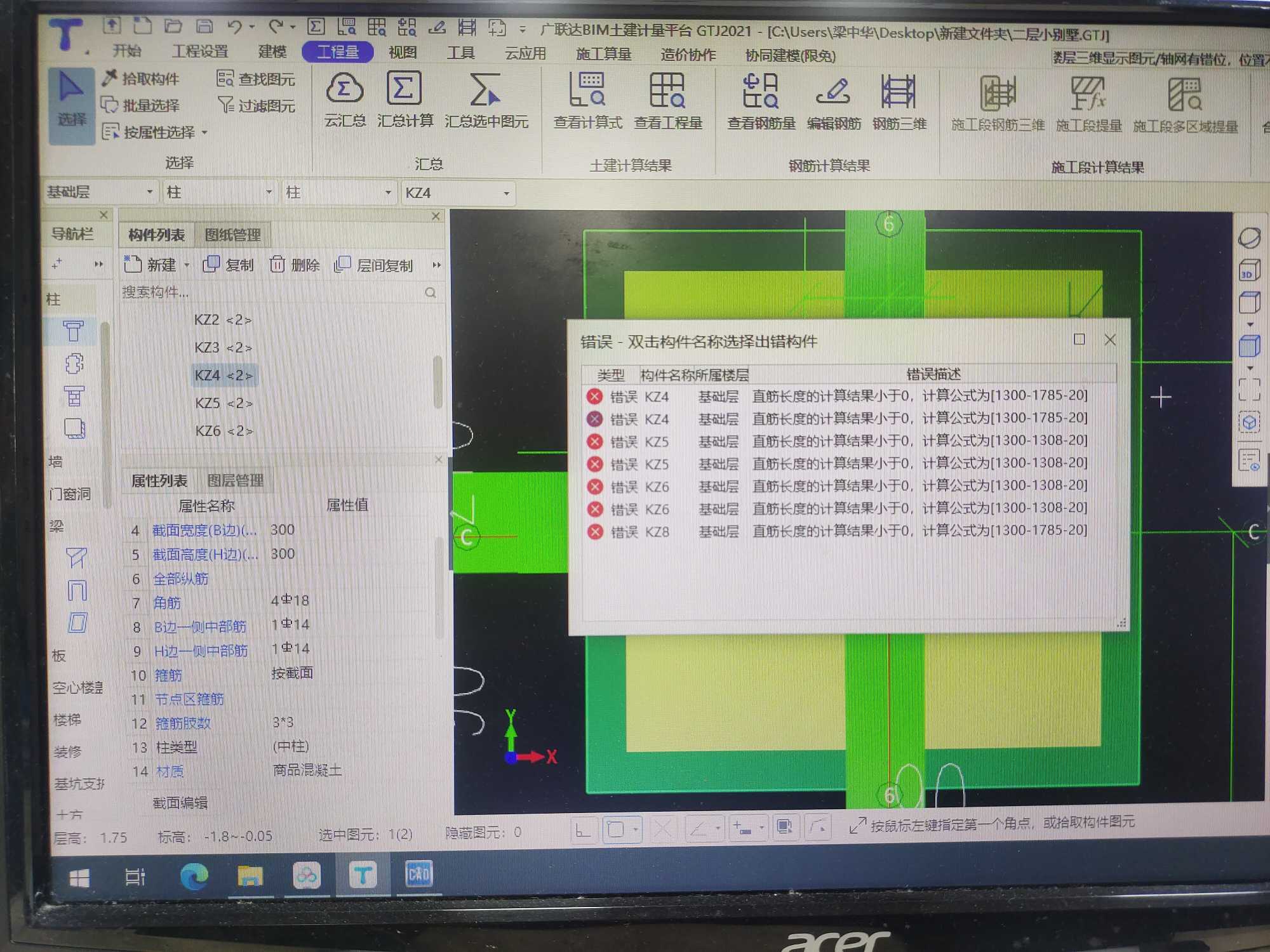Image resolution: width=1270 pixels, height=952 pixels.
Task: Close the error dialog
Action: [x=1109, y=340]
